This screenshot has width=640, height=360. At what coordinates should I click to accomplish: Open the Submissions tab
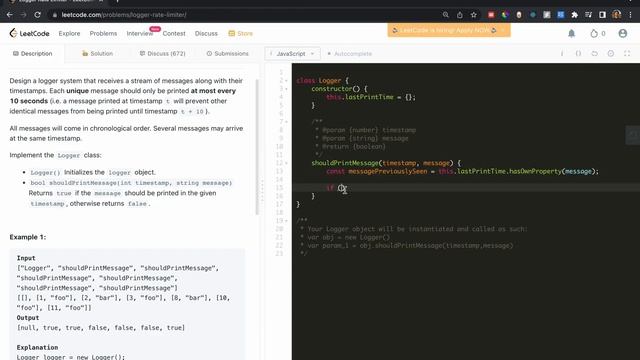(x=227, y=53)
